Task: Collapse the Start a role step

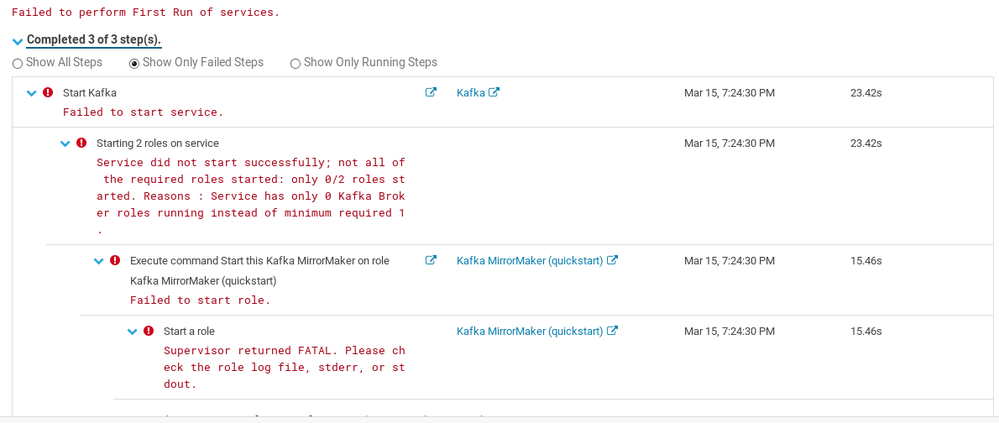Action: point(133,331)
